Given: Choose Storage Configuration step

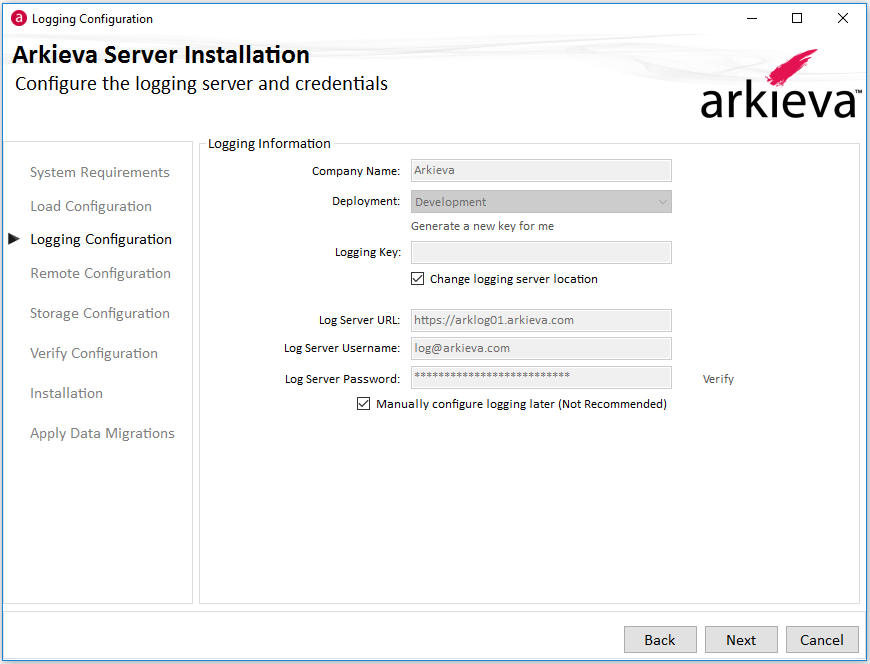Looking at the screenshot, I should pyautogui.click(x=100, y=313).
